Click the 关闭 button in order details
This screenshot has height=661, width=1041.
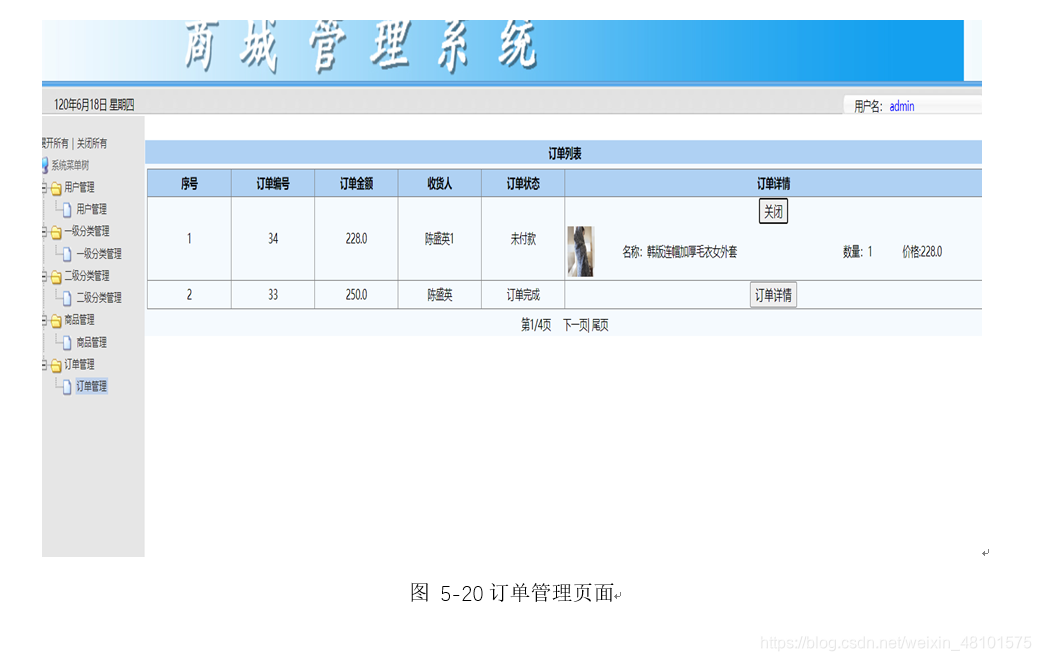pos(772,210)
